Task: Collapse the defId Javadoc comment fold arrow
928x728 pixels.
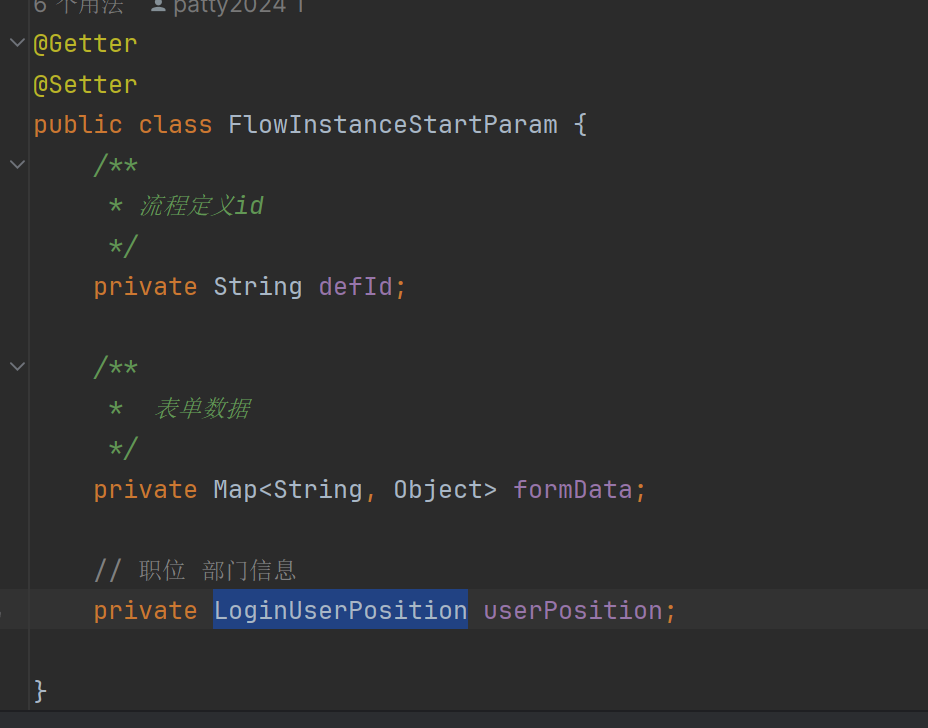Action: pyautogui.click(x=16, y=165)
